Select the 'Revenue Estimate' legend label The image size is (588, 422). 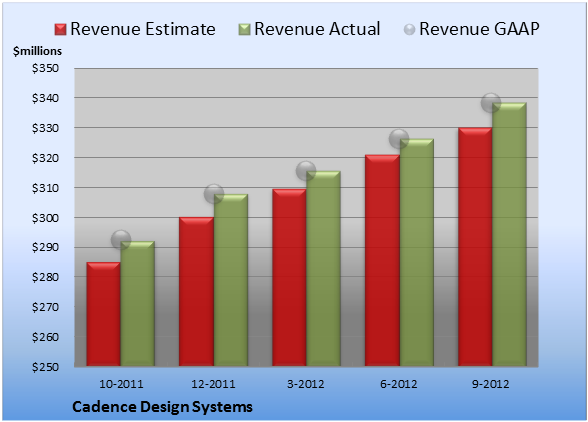point(143,29)
